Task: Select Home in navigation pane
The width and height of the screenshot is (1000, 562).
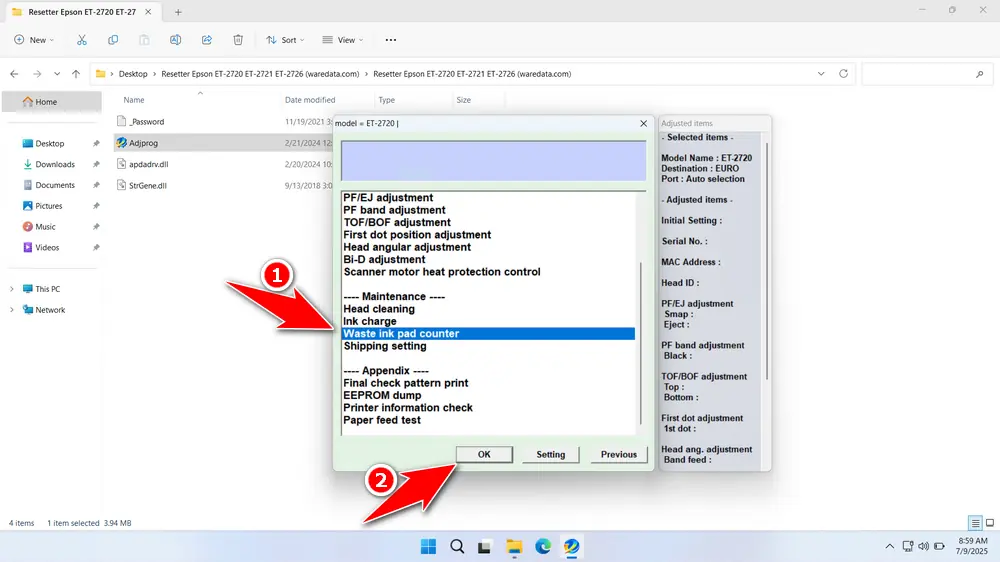Action: [x=51, y=101]
